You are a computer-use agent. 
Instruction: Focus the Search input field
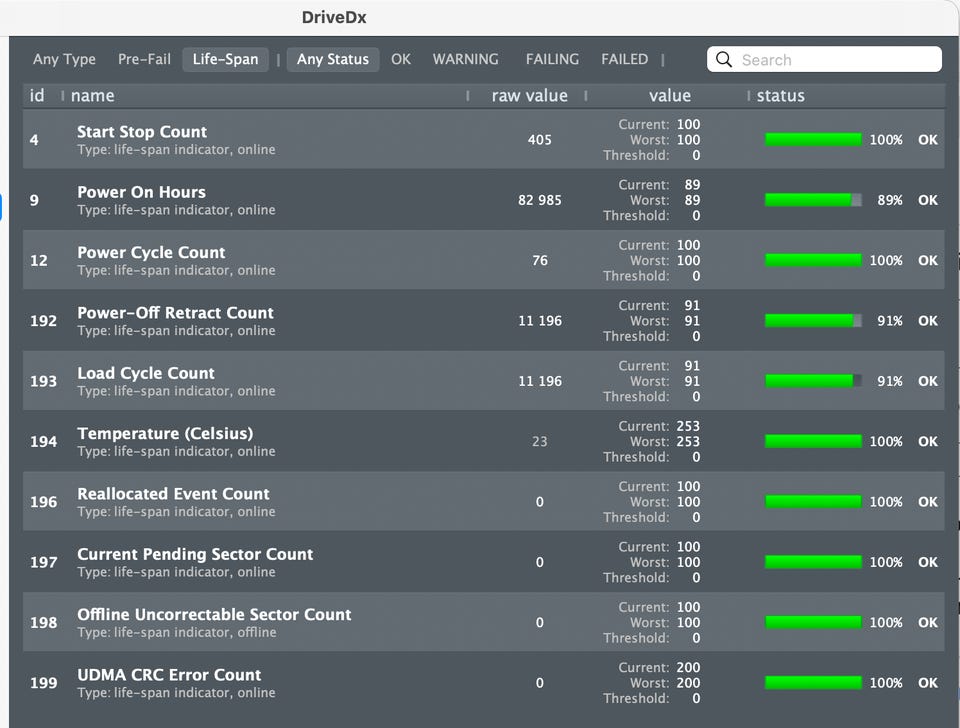(x=824, y=59)
